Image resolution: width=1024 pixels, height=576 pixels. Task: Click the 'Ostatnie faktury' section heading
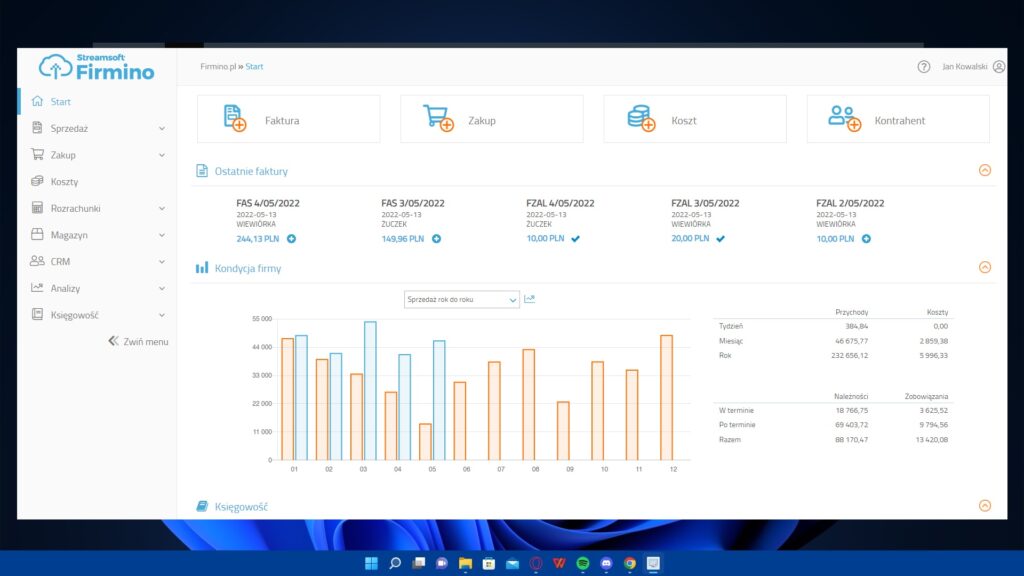251,171
